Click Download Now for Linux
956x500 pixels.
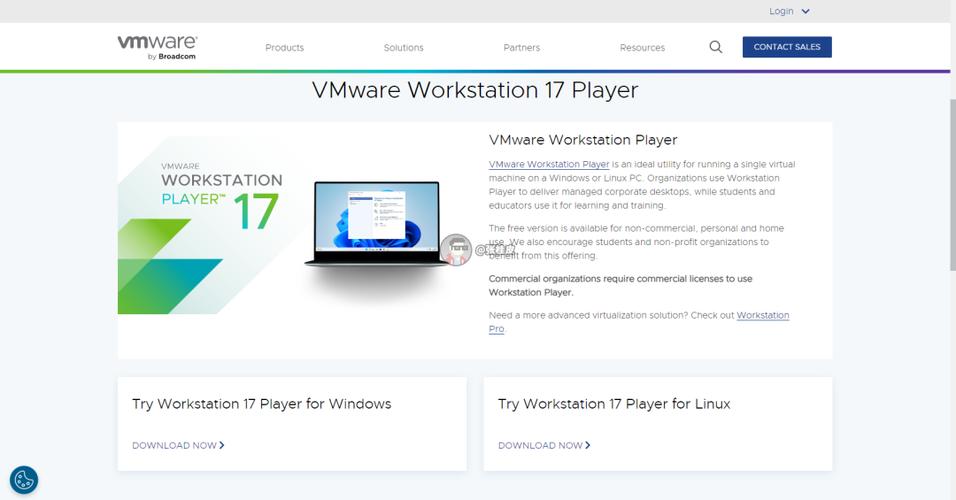[544, 445]
